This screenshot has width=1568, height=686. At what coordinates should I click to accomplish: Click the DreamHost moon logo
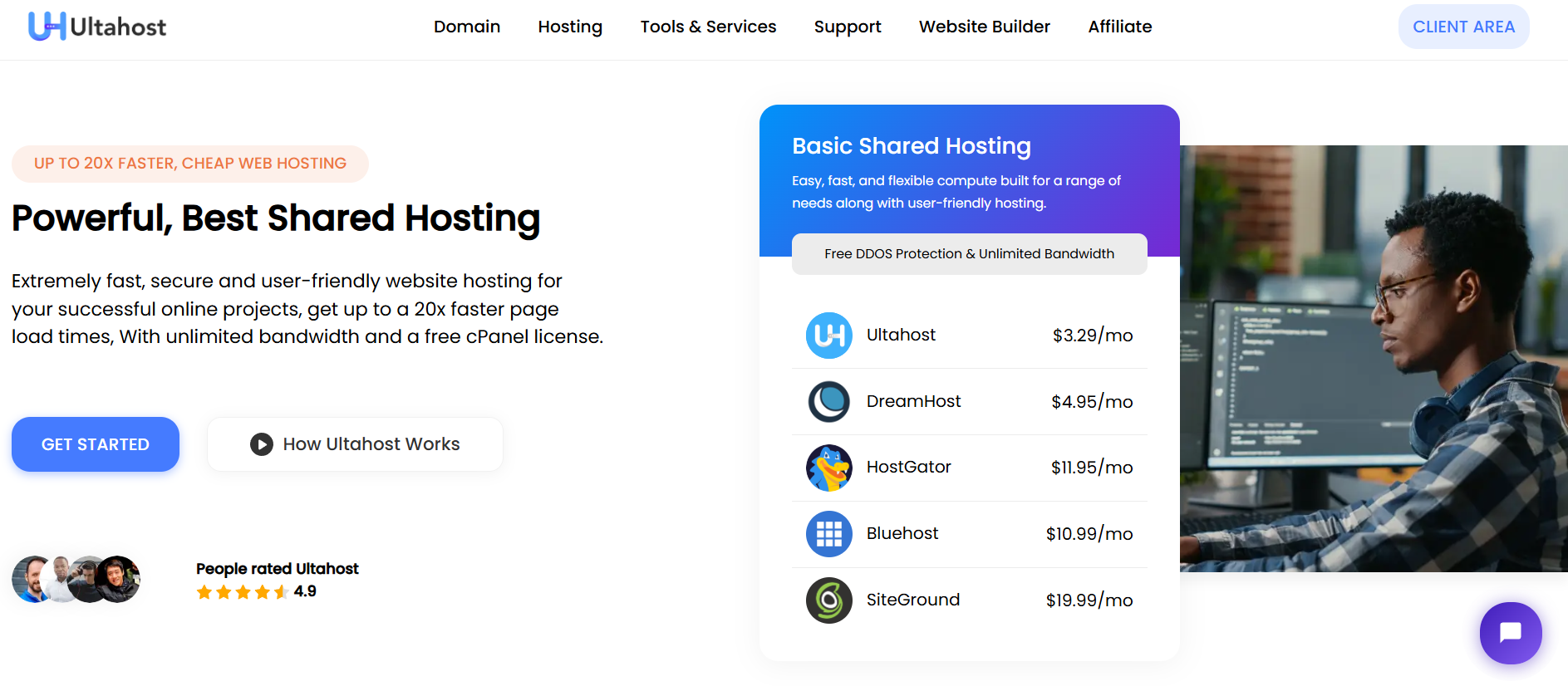click(x=829, y=402)
